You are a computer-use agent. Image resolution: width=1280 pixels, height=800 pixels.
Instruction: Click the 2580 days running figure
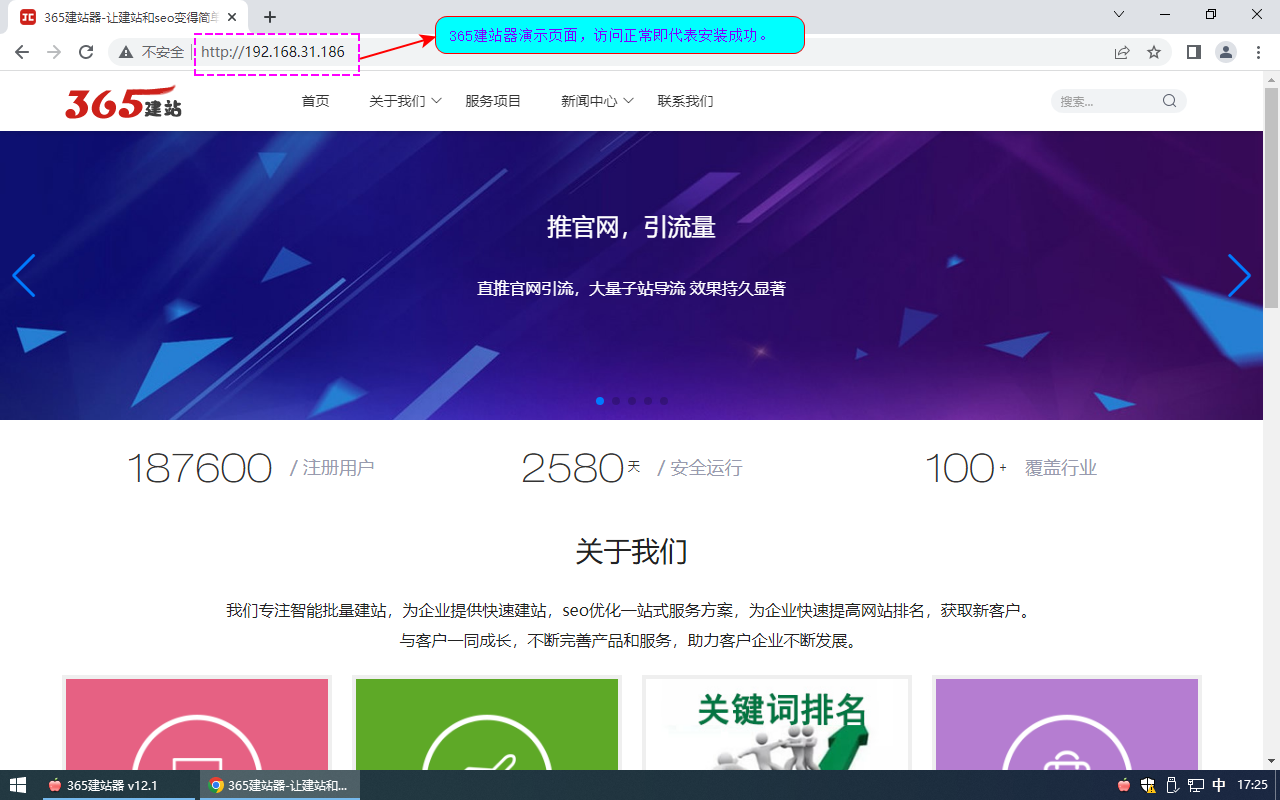tap(573, 468)
